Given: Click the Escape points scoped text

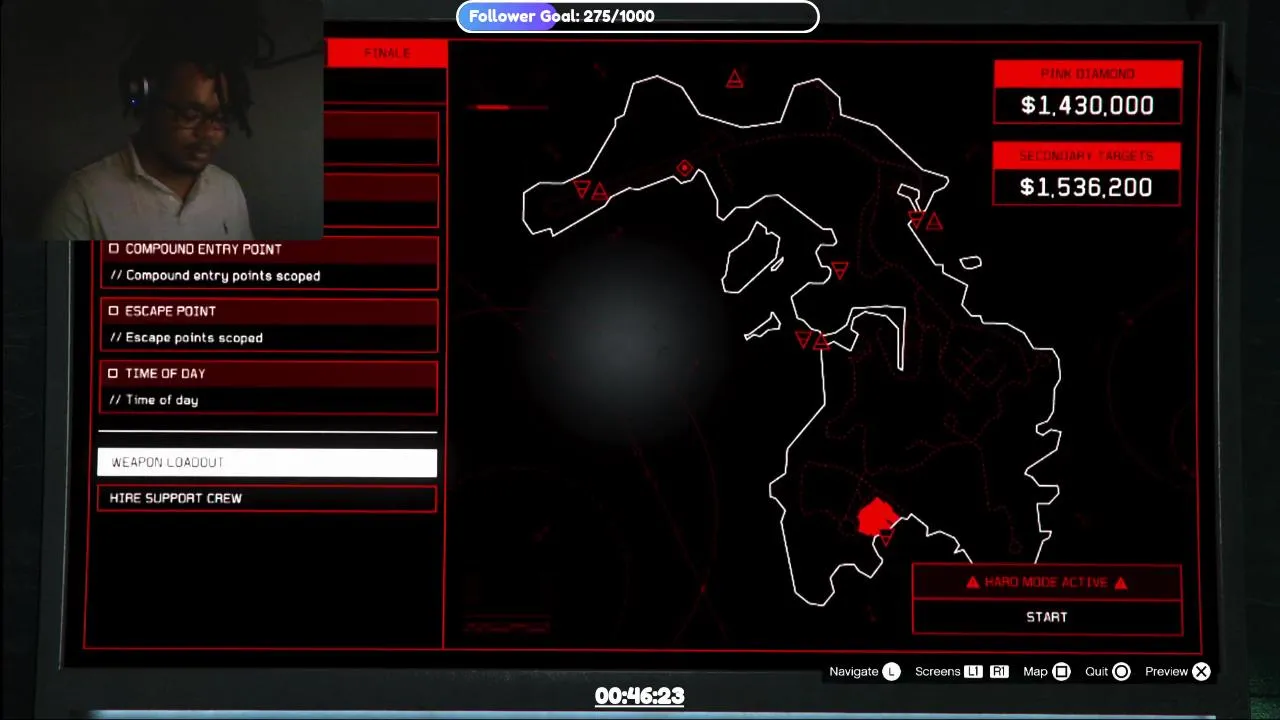Looking at the screenshot, I should [186, 338].
